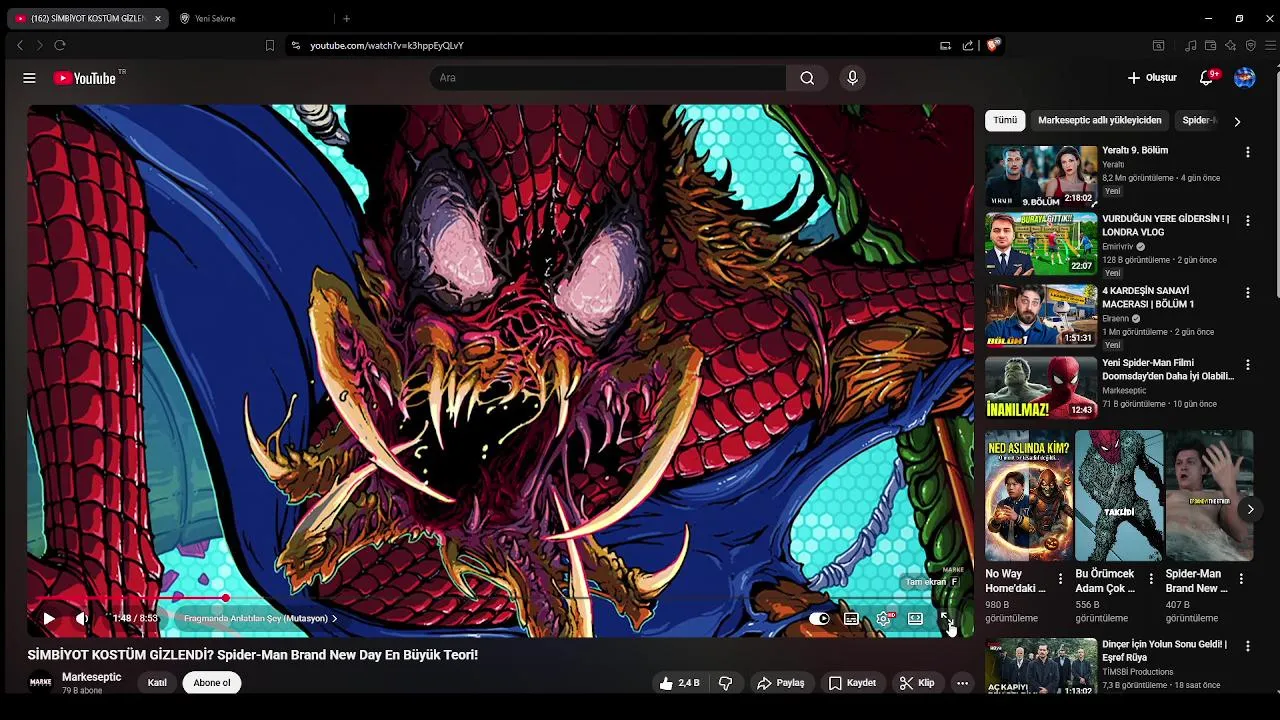Open 'Fragmanda Anlatılan Şey (Mutasyon)' chapter

260,618
